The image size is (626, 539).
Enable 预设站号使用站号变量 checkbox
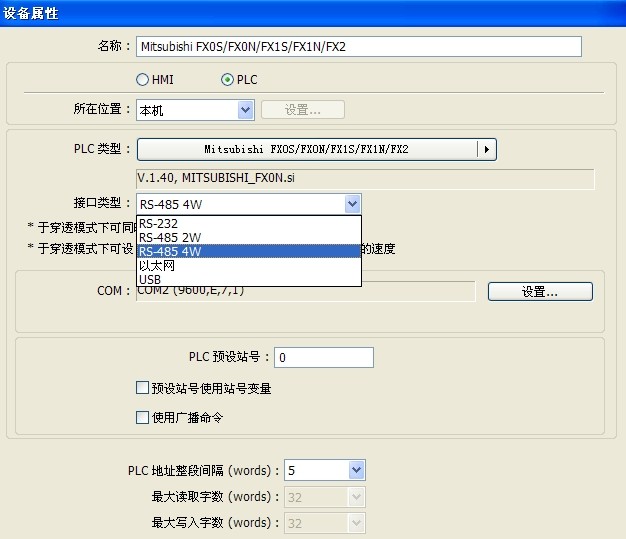(142, 388)
